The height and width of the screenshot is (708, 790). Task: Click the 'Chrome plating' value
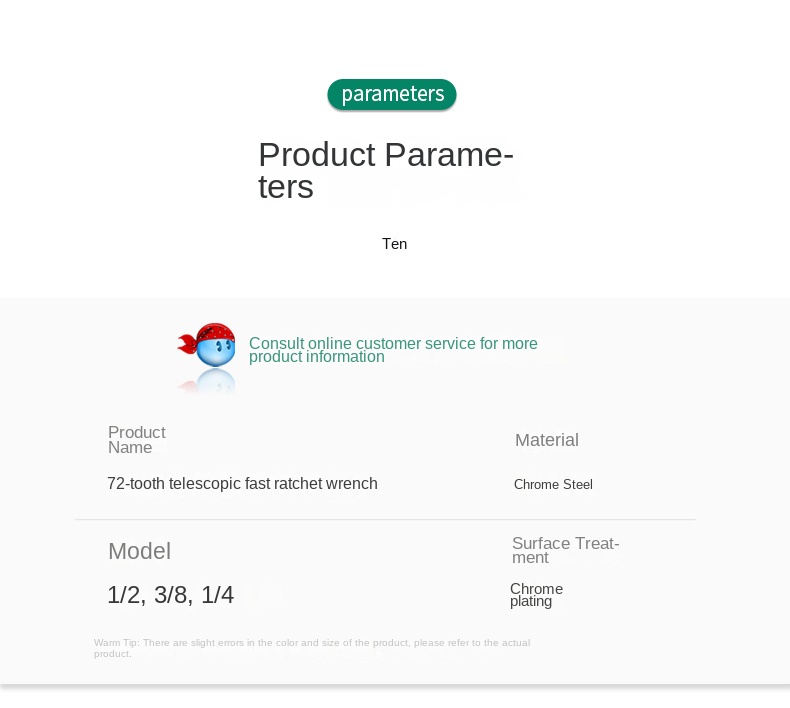pyautogui.click(x=536, y=595)
